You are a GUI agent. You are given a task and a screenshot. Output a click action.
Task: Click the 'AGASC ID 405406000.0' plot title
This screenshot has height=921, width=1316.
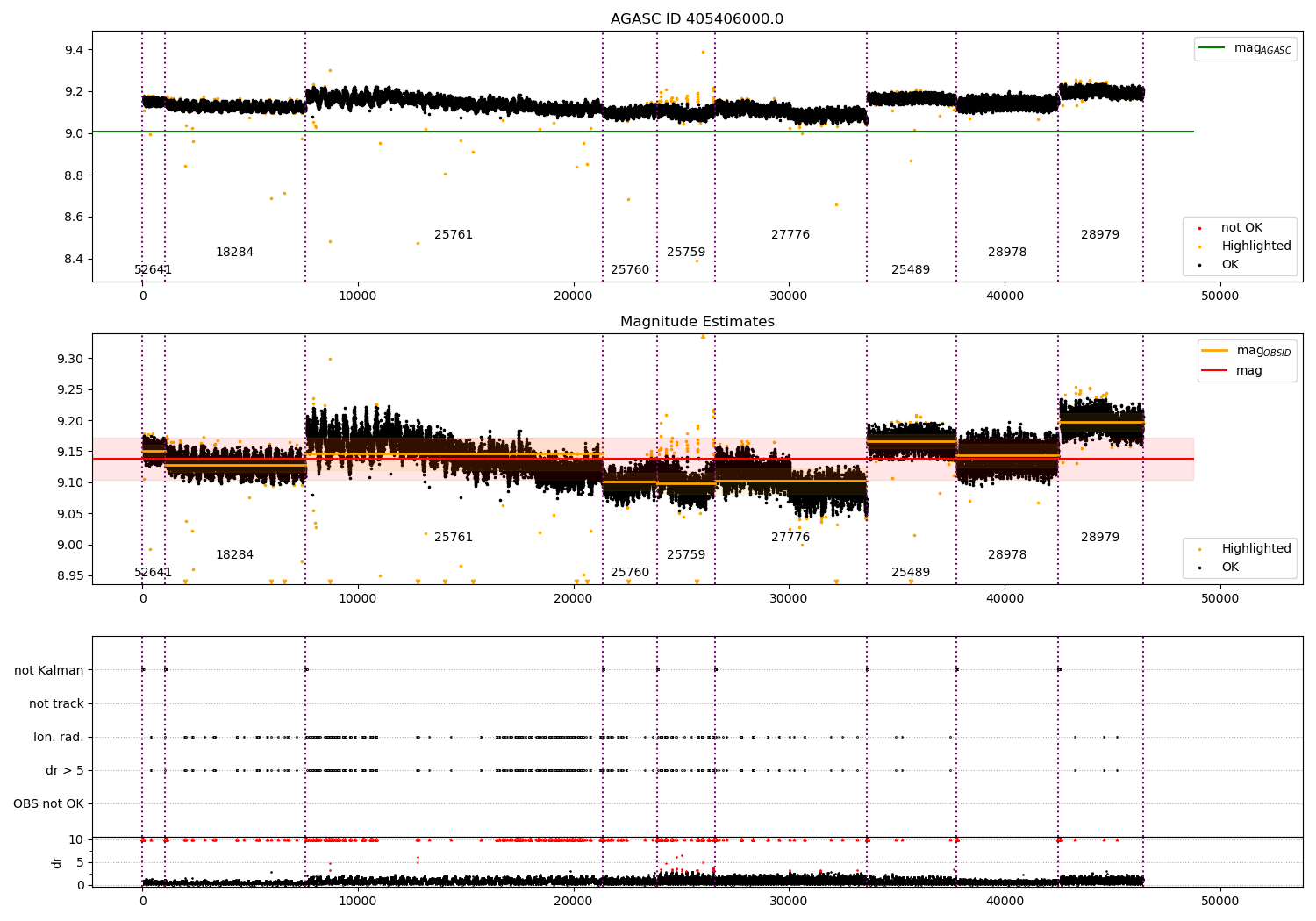click(697, 19)
